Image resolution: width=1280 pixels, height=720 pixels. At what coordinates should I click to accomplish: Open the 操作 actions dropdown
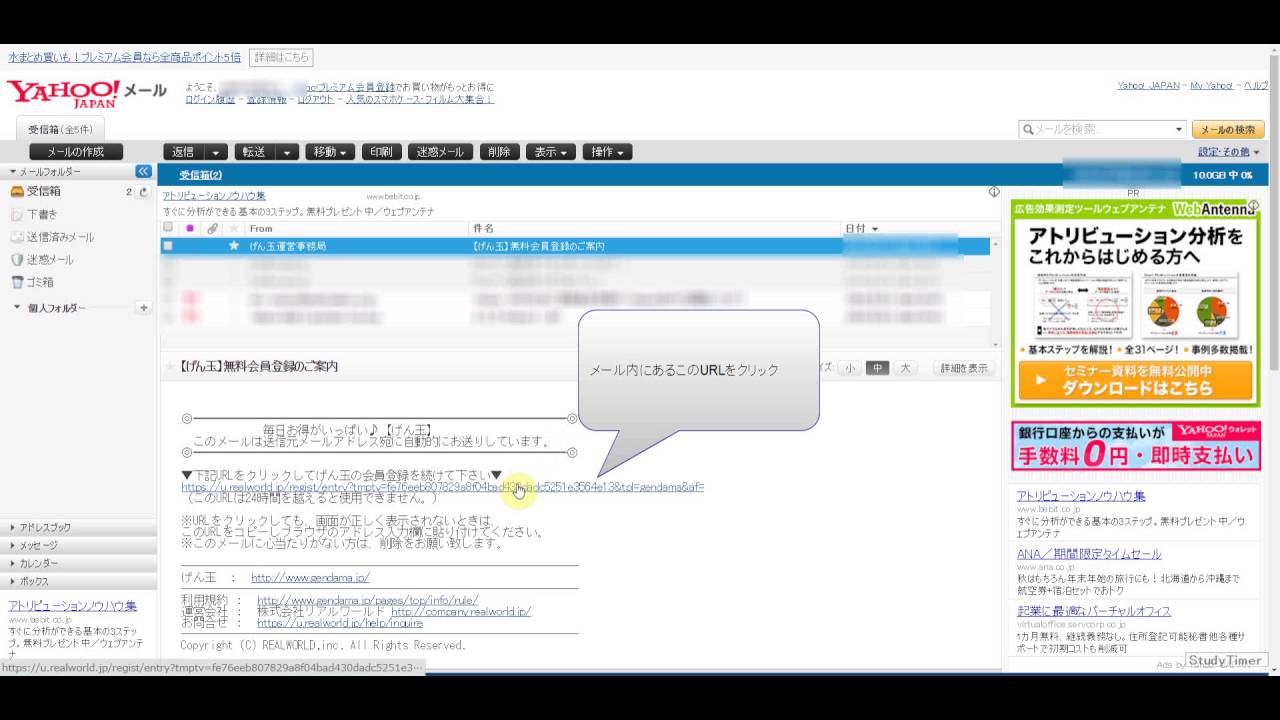coord(607,152)
